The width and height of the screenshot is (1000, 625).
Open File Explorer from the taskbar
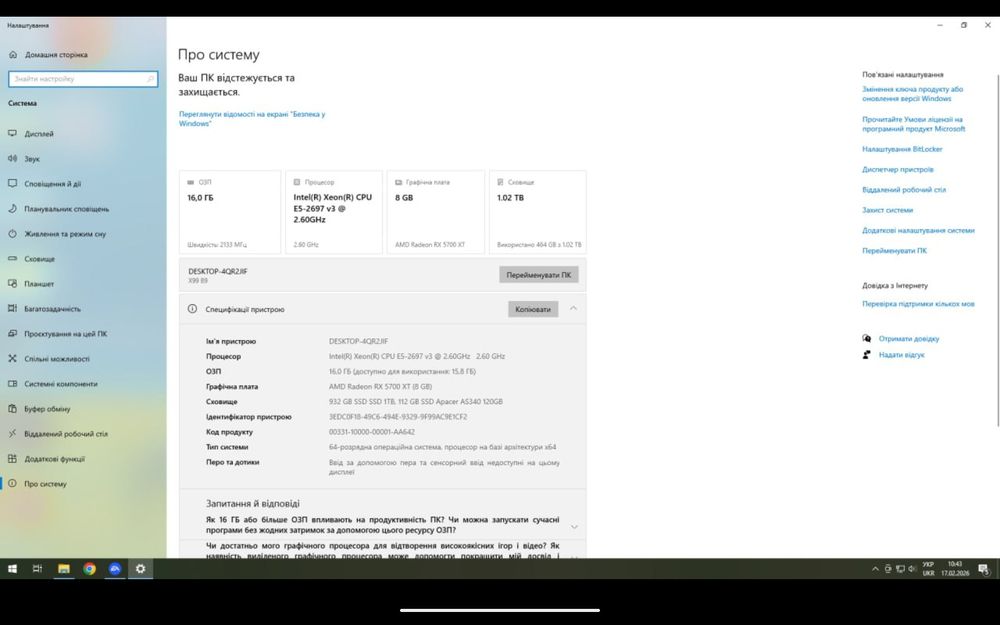pyautogui.click(x=64, y=569)
